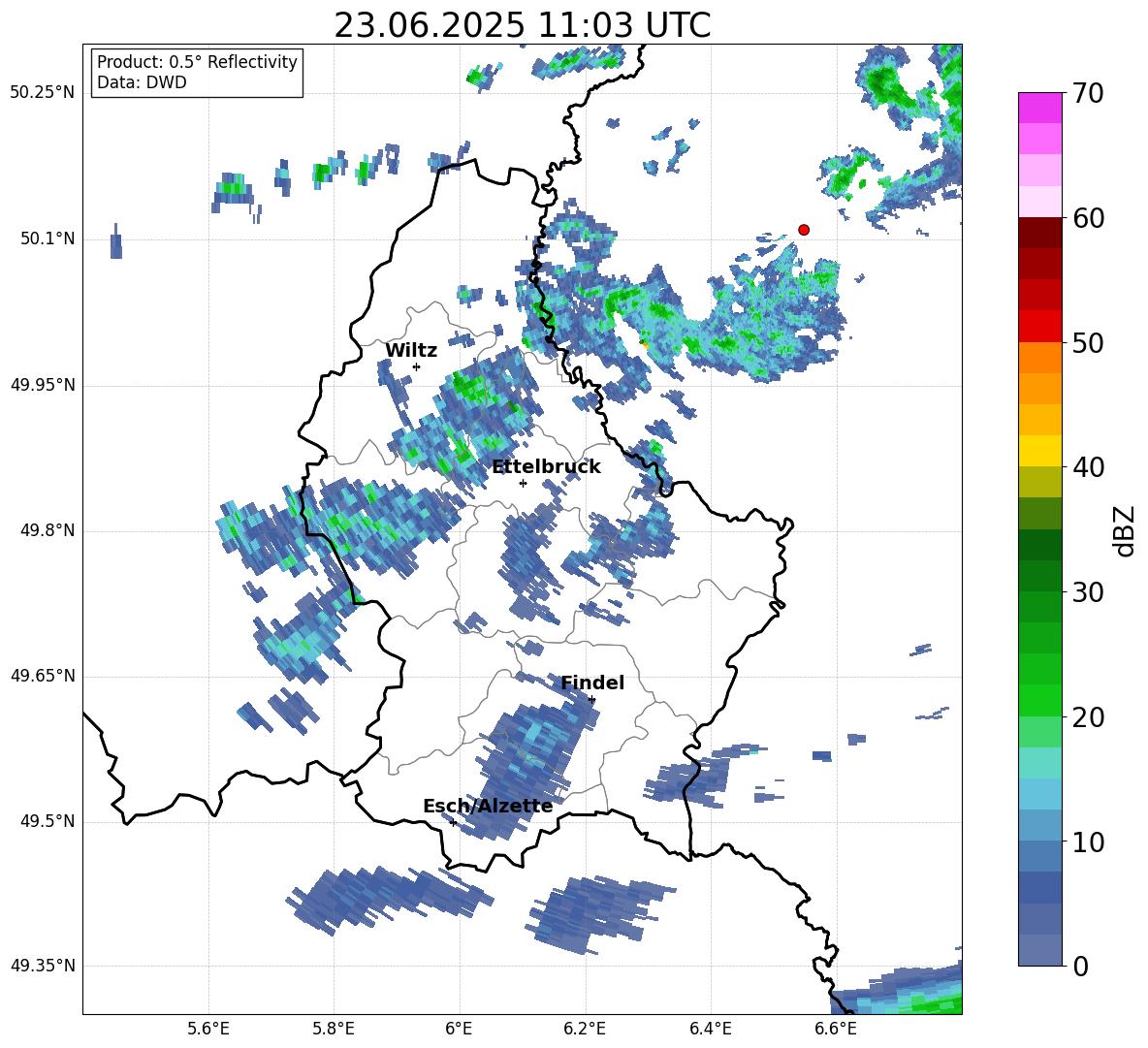Click the 20 value on the colorbar
The height and width of the screenshot is (1048, 1148).
pyautogui.click(x=1087, y=717)
